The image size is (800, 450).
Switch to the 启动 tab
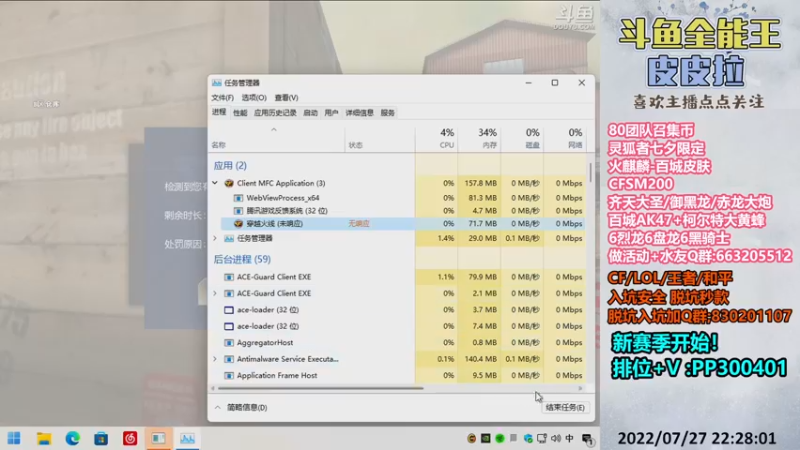point(310,113)
